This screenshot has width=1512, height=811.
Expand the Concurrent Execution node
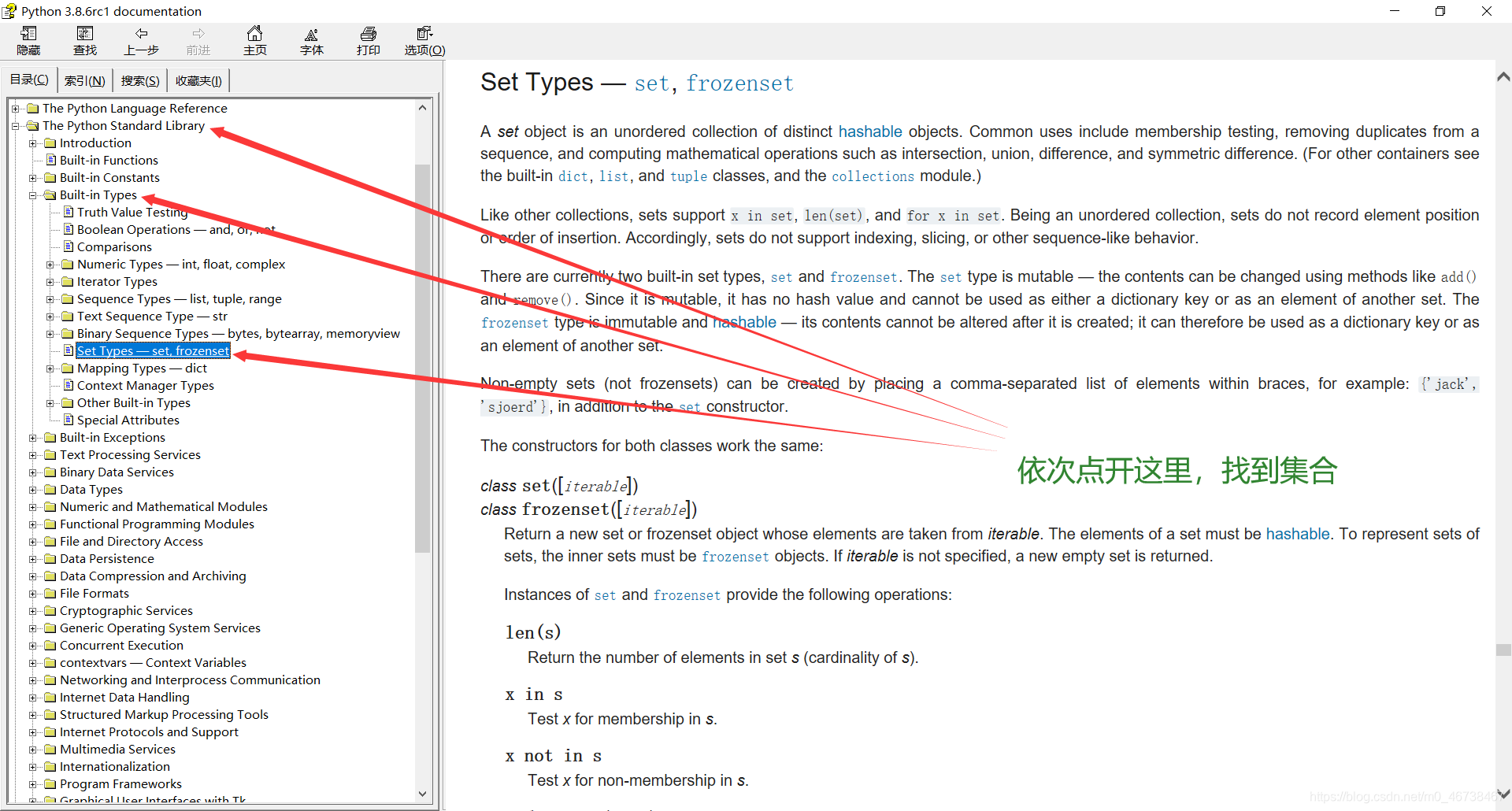(x=33, y=645)
